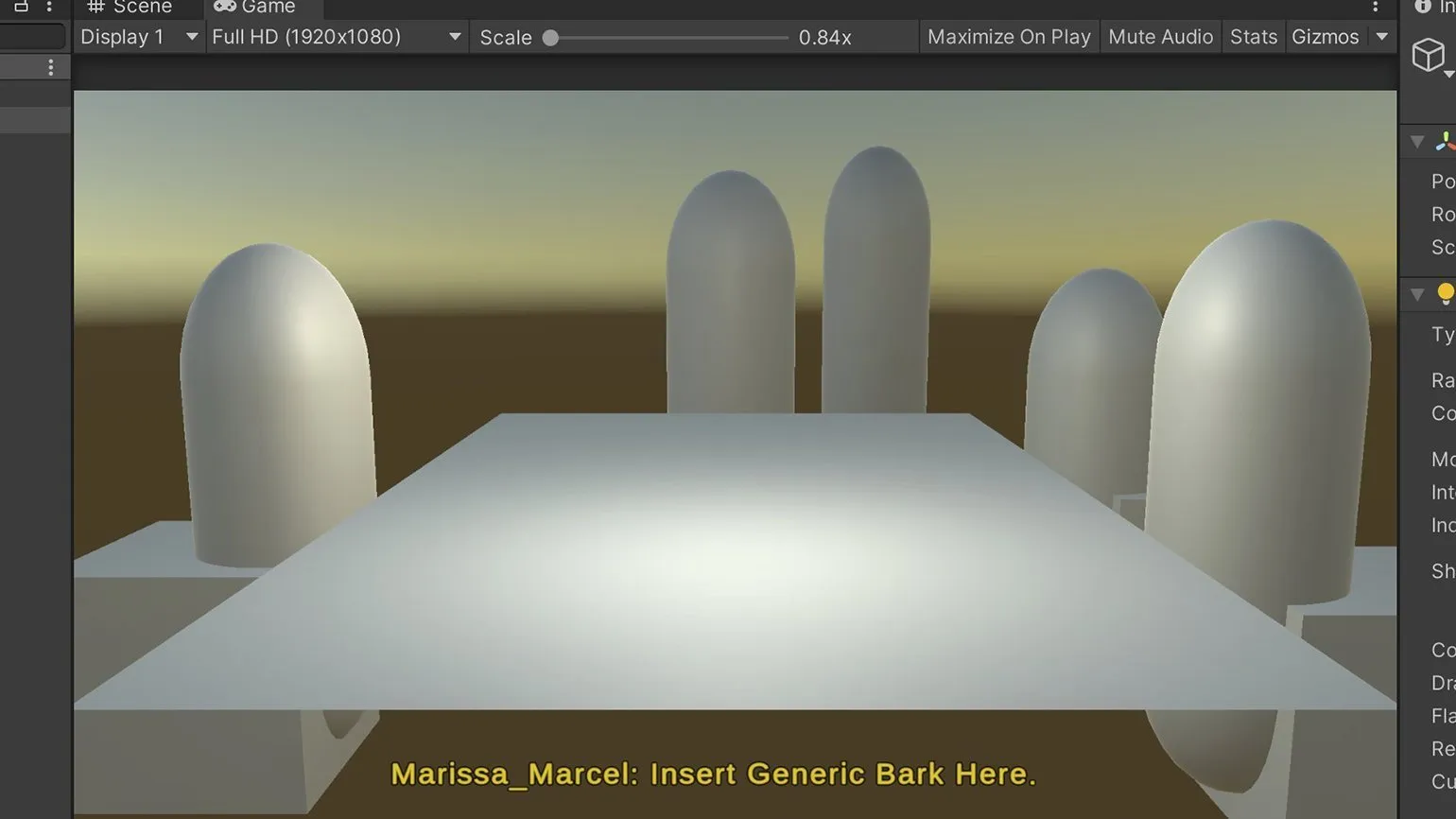
Task: Open the Display 1 dropdown
Action: tap(138, 37)
